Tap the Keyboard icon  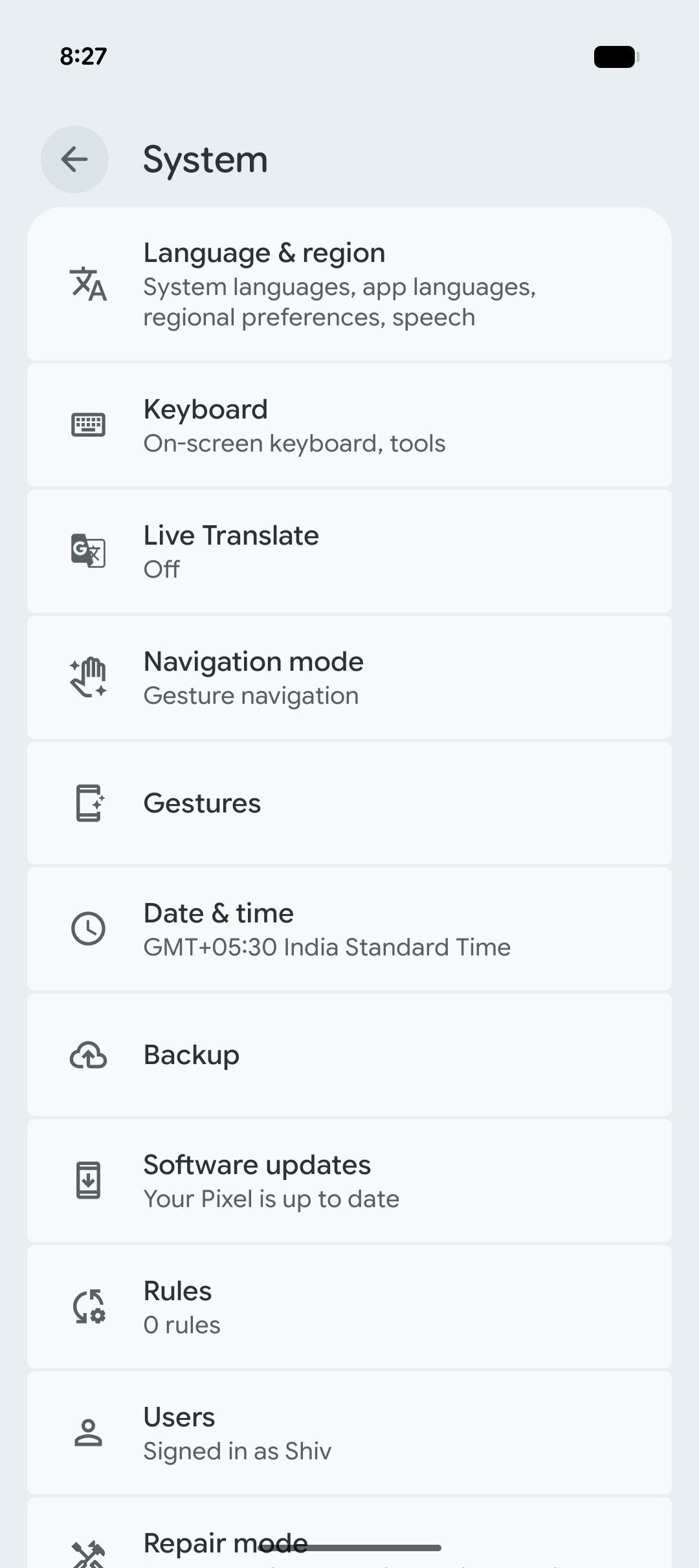tap(88, 425)
